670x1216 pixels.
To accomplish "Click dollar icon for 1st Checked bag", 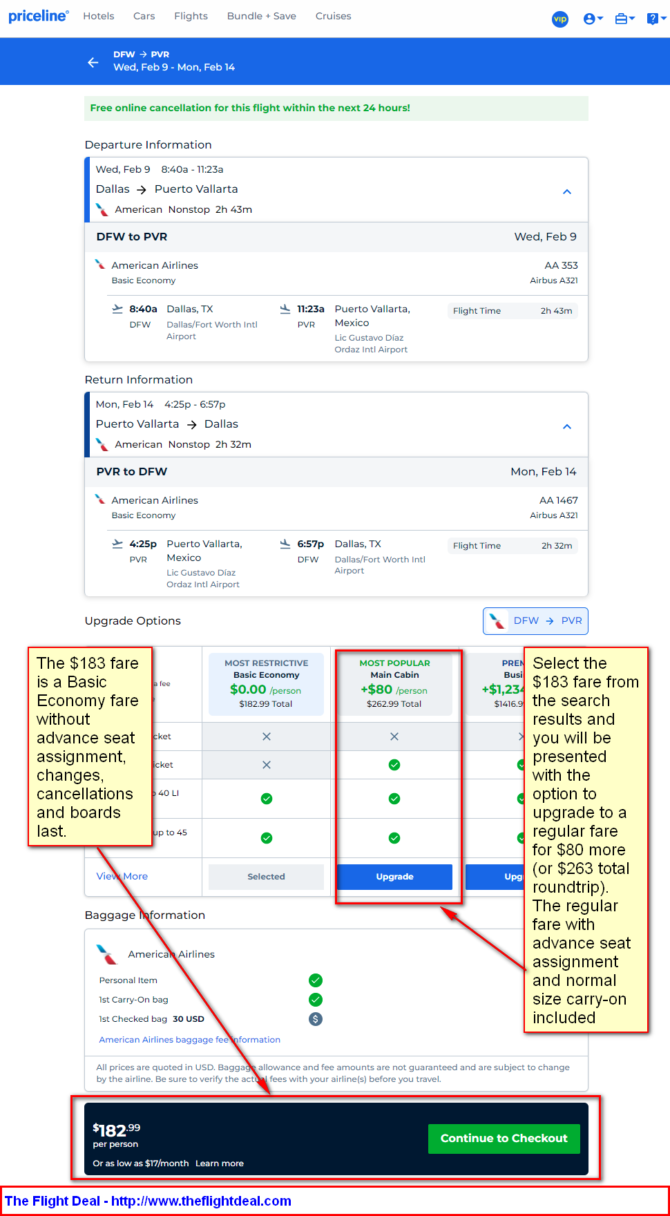I will click(x=316, y=1019).
